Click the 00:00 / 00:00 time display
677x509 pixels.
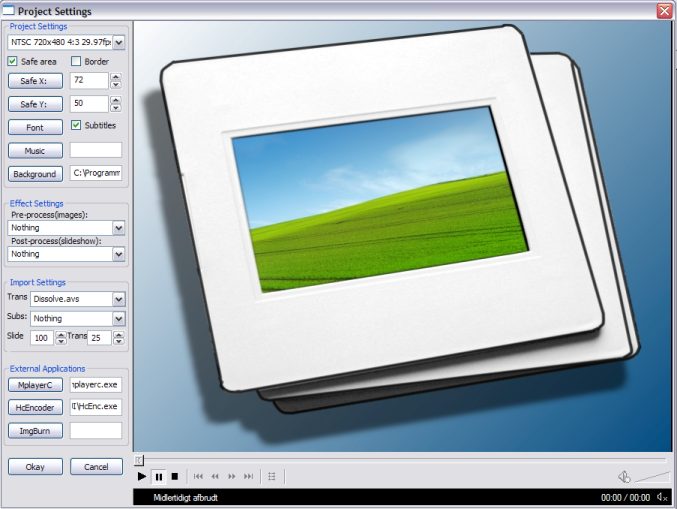pos(625,498)
